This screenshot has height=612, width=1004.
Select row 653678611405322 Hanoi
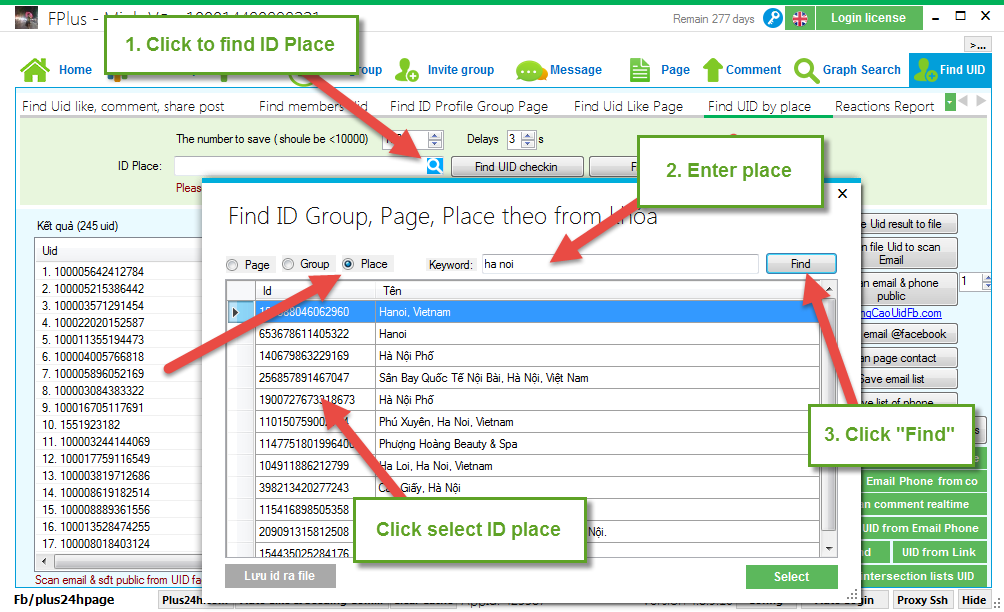524,334
